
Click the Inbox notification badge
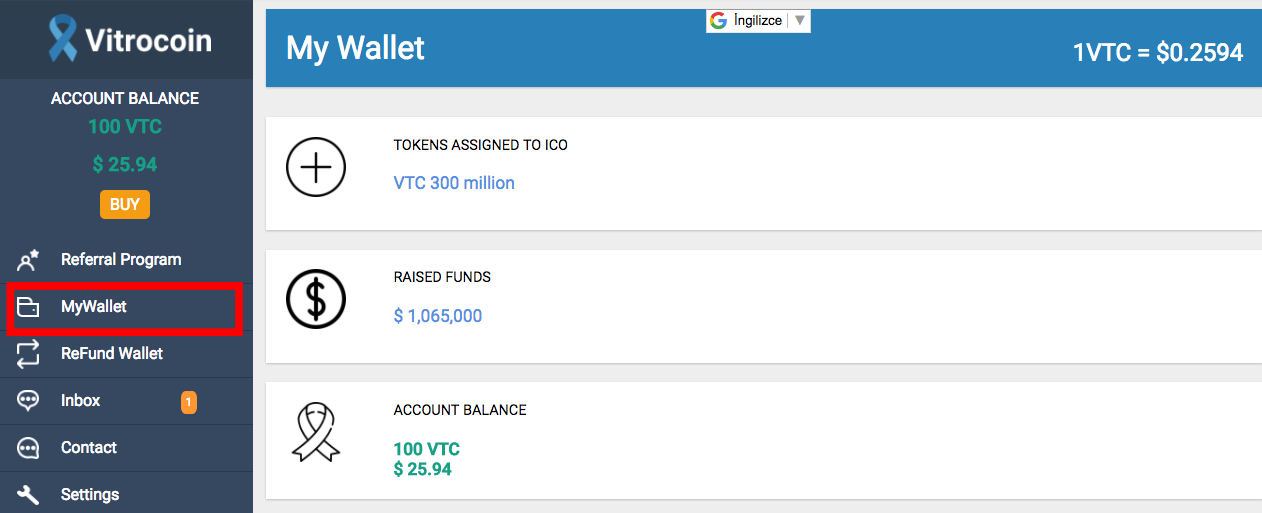tap(188, 402)
